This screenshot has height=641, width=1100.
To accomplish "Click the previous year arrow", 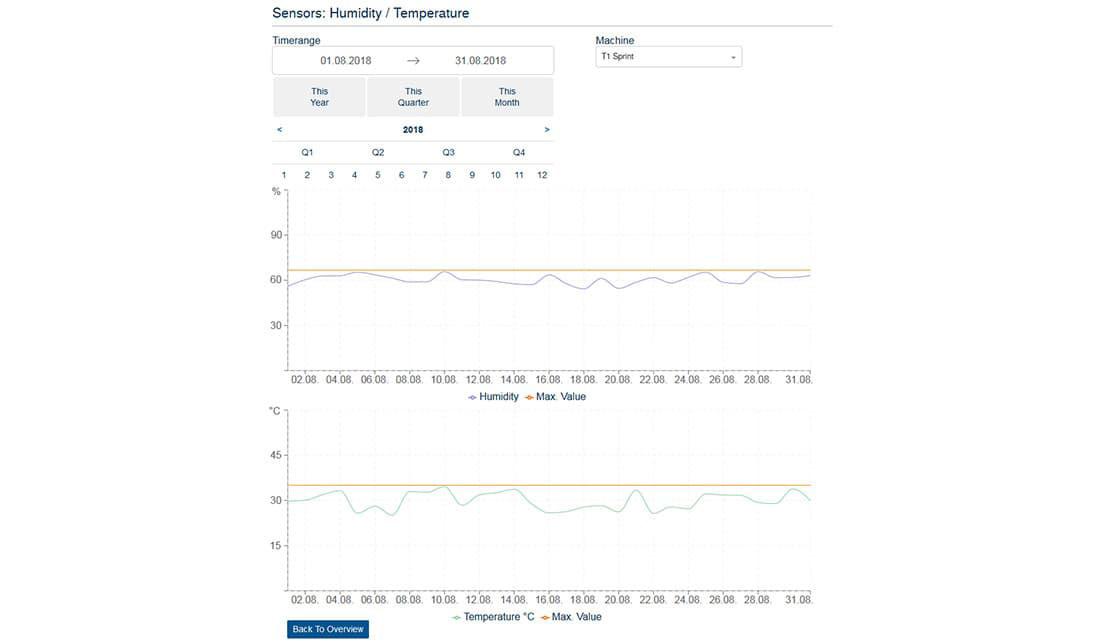I will pos(279,130).
